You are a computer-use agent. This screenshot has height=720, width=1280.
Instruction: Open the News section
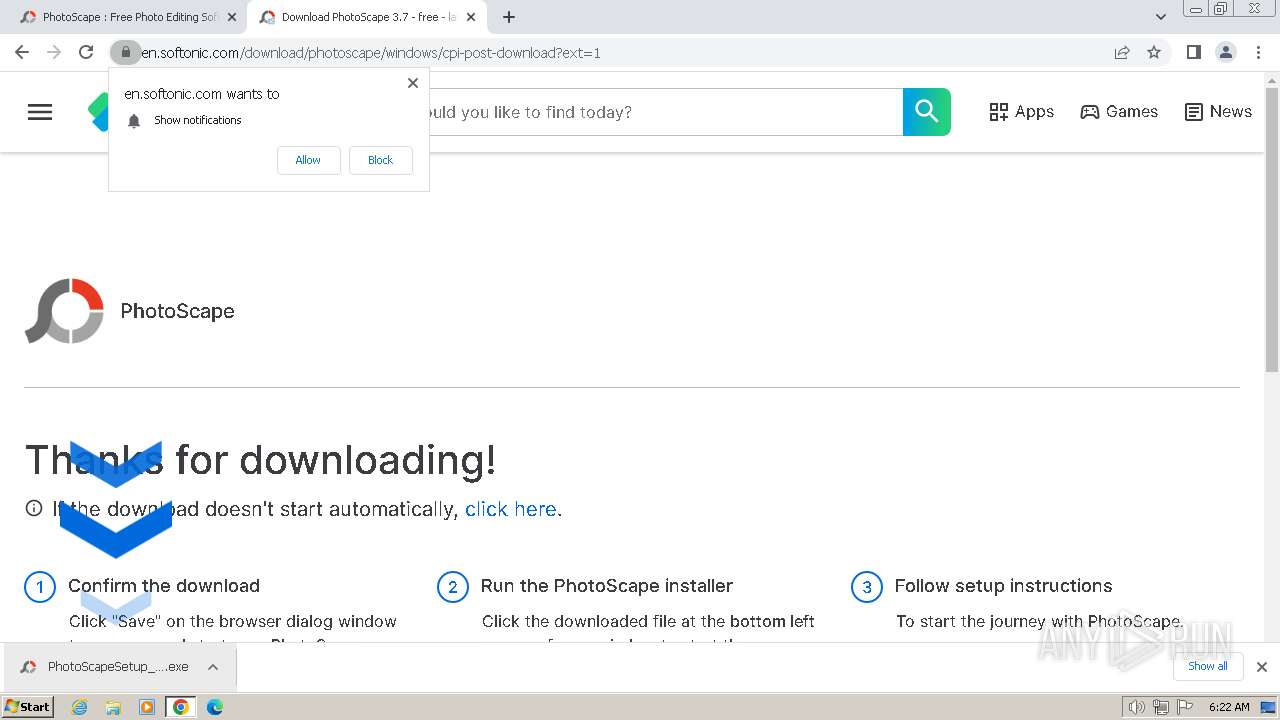pyautogui.click(x=1218, y=112)
